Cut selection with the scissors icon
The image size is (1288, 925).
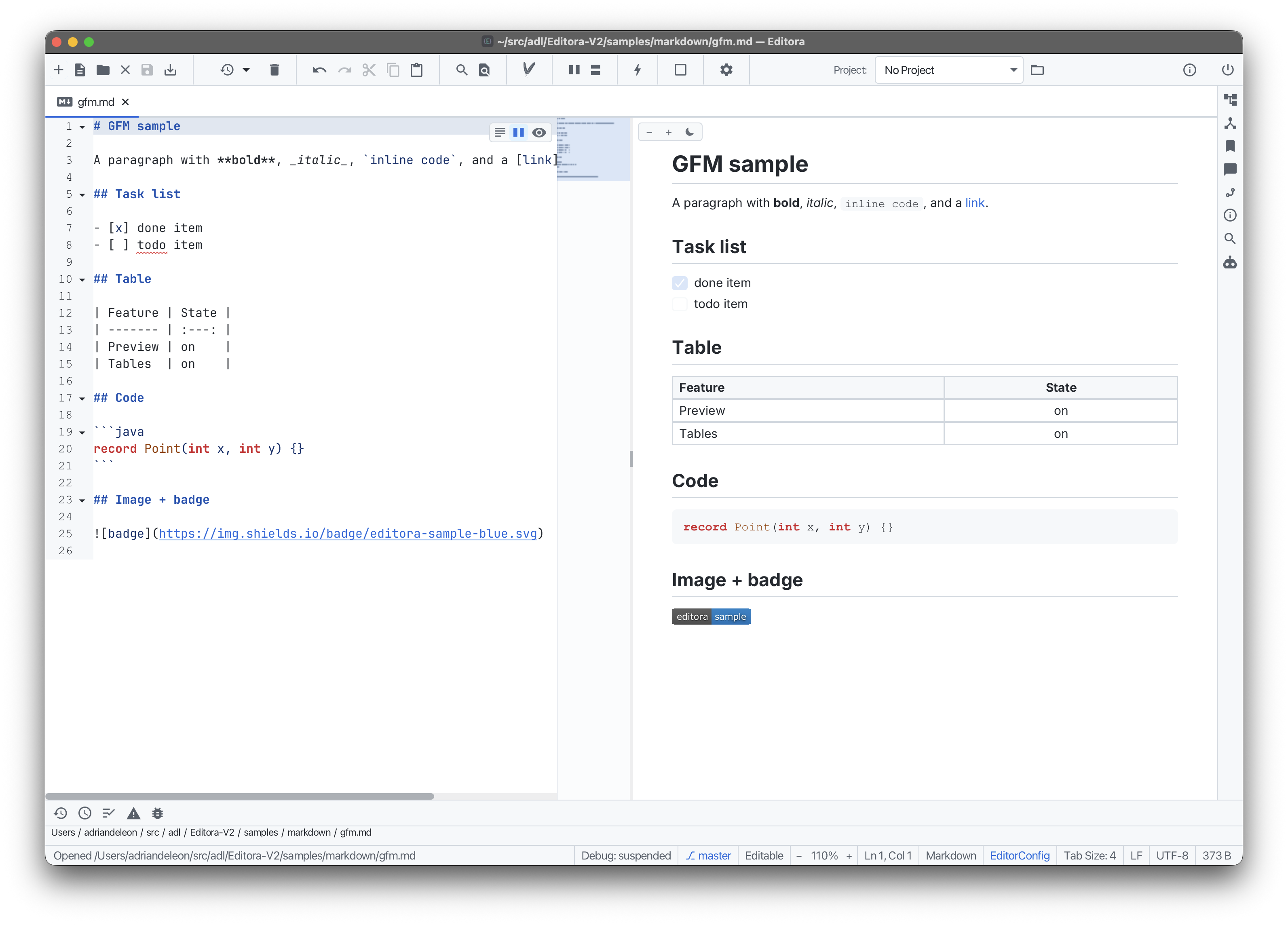369,70
